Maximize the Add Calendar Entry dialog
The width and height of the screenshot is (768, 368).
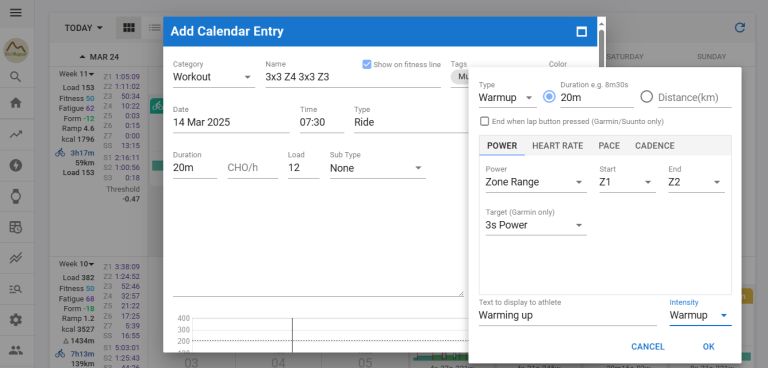point(581,32)
